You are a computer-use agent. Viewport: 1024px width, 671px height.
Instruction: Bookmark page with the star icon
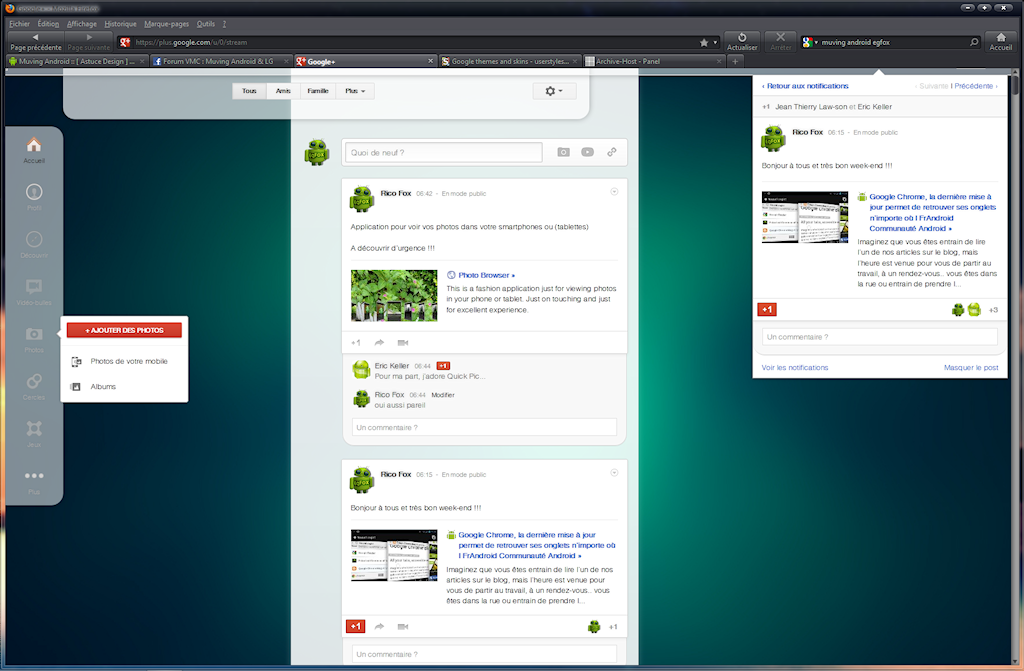tap(703, 42)
